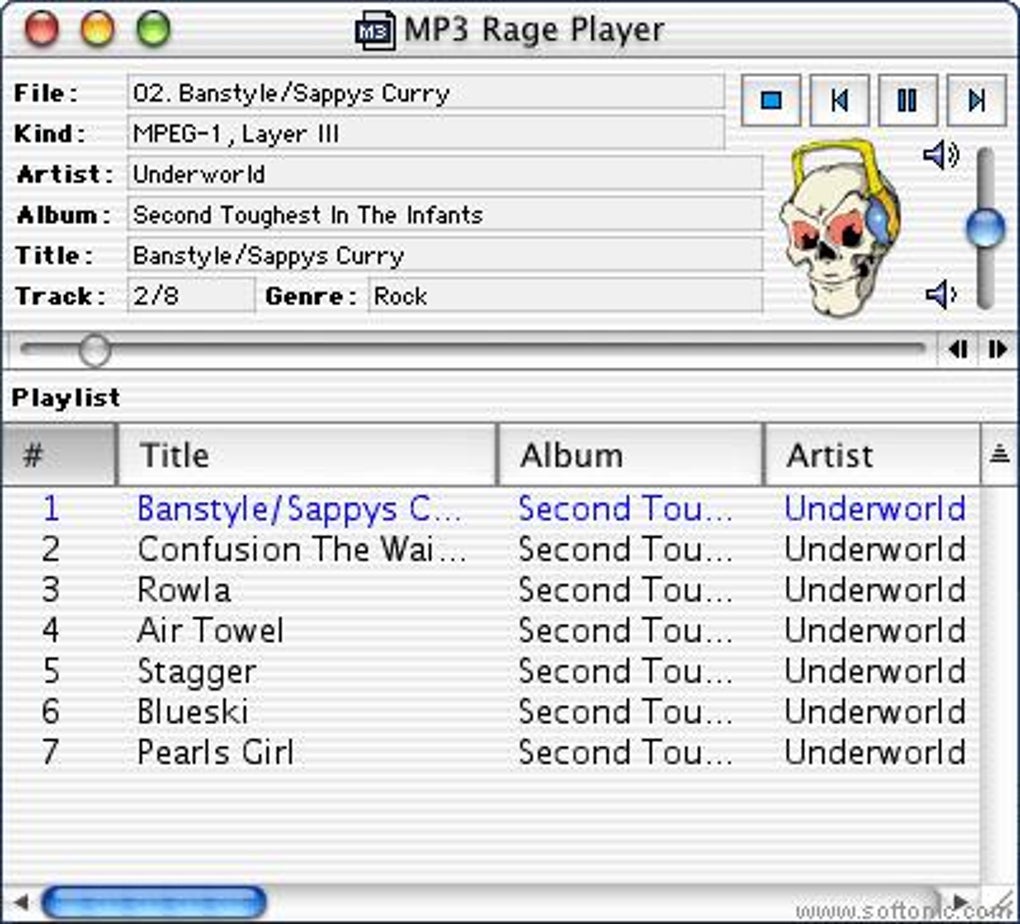Click track number 5 in playlist
Screen dimensions: 1020x924
point(51,671)
